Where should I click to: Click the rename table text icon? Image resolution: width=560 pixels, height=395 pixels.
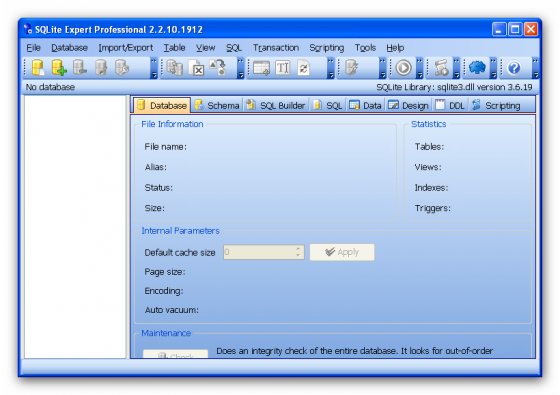click(x=282, y=68)
